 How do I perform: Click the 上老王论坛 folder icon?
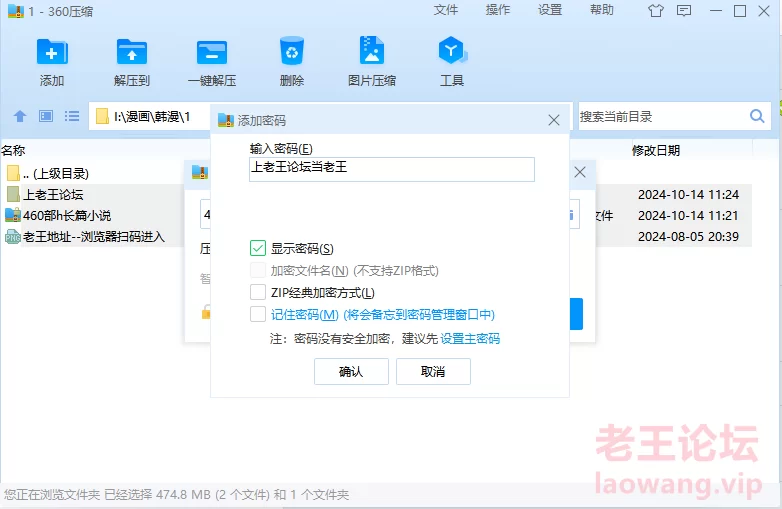coord(13,194)
